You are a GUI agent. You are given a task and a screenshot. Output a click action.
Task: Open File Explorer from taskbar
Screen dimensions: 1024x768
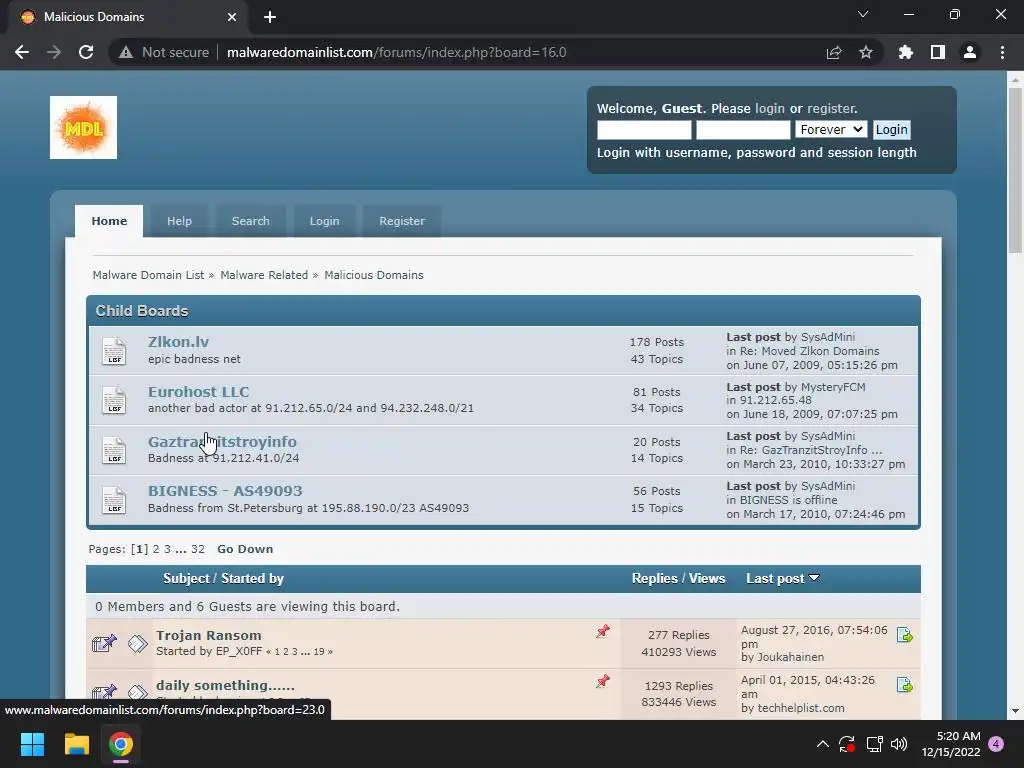[x=76, y=744]
